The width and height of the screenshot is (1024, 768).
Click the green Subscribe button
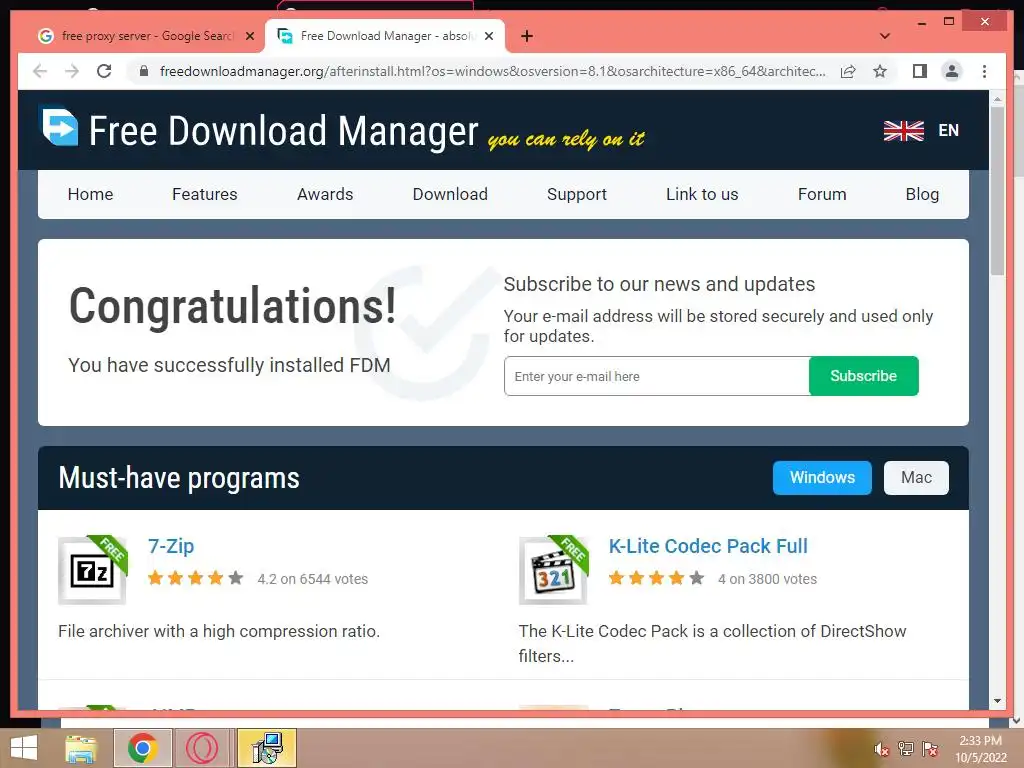[x=863, y=376]
